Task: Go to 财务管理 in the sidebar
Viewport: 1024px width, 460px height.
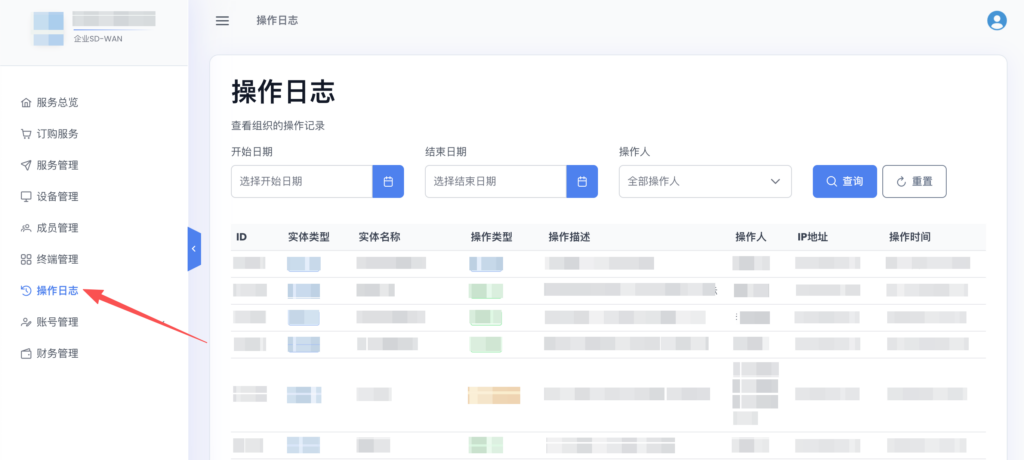Action: coord(57,354)
